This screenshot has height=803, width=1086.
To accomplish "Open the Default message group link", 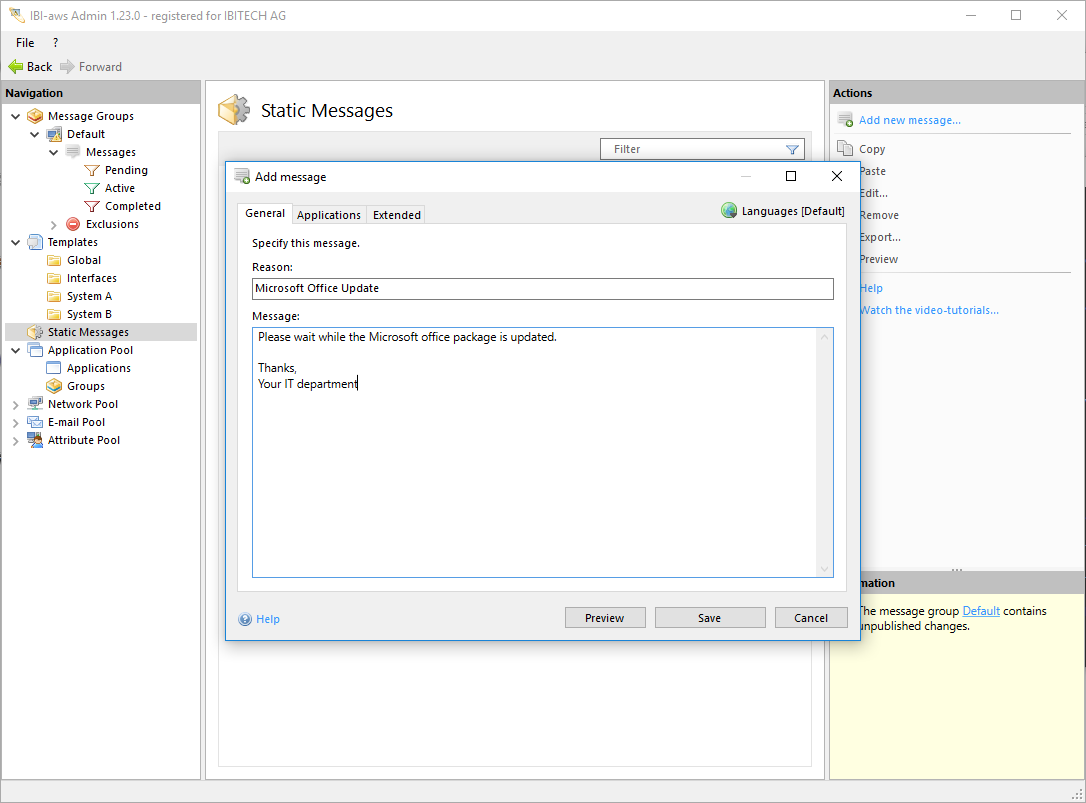I will click(980, 611).
